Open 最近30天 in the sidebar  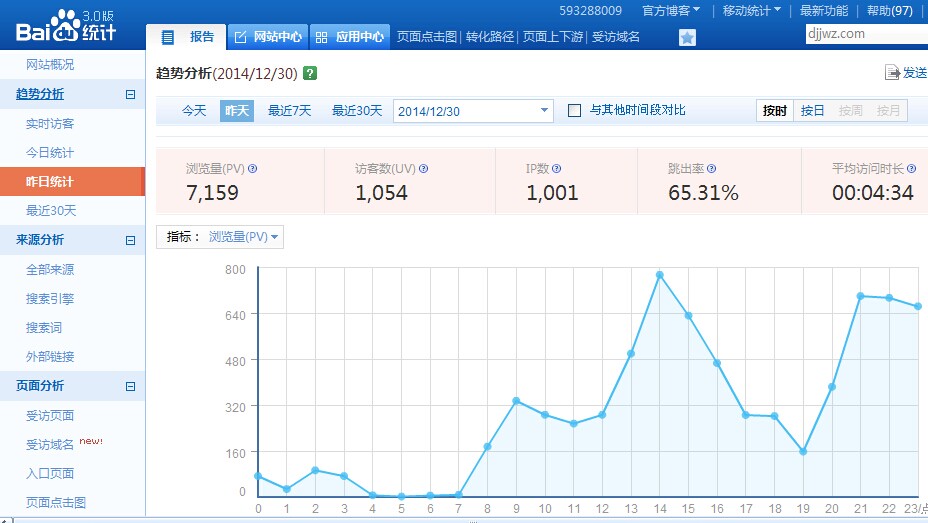click(x=51, y=211)
